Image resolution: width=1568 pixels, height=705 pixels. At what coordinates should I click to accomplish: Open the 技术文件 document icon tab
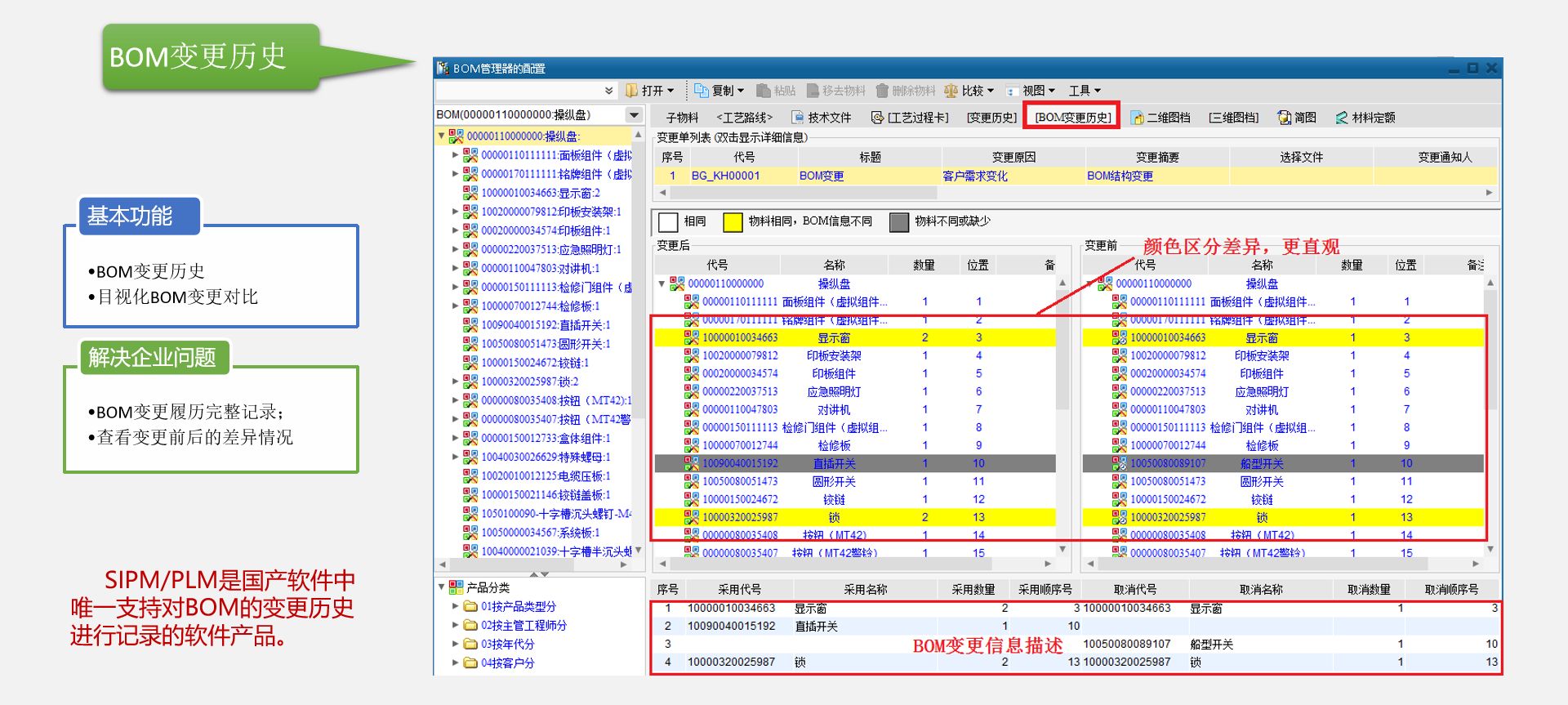tap(797, 118)
